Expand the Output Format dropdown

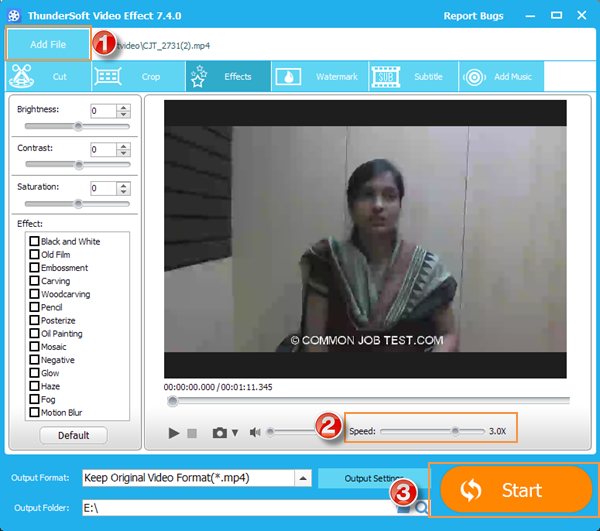[x=303, y=478]
